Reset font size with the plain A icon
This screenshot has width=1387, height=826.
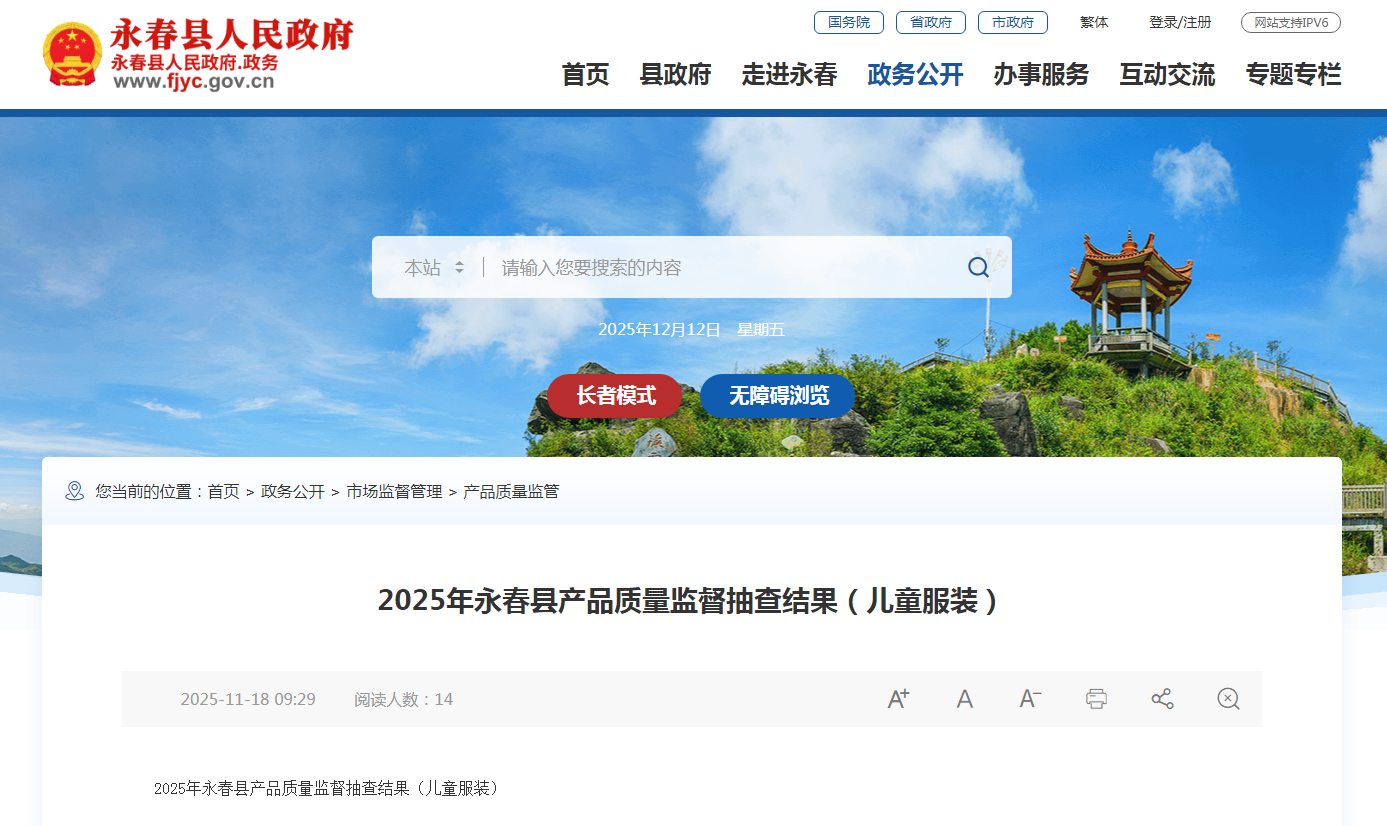(964, 699)
